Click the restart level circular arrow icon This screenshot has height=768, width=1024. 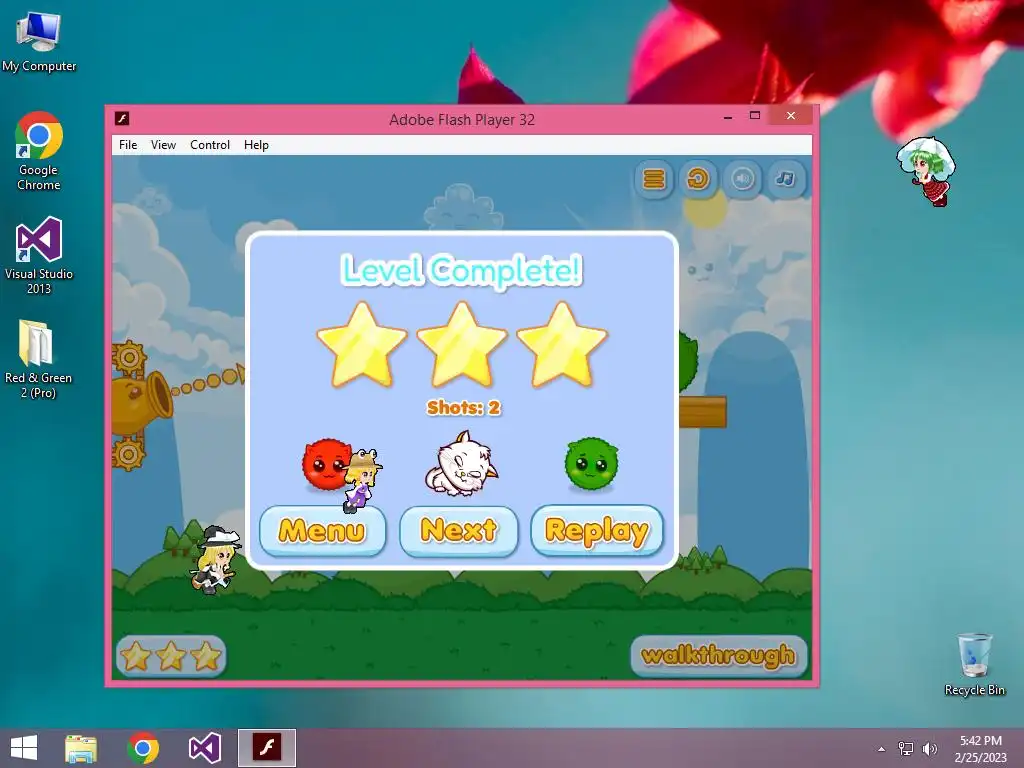[697, 178]
